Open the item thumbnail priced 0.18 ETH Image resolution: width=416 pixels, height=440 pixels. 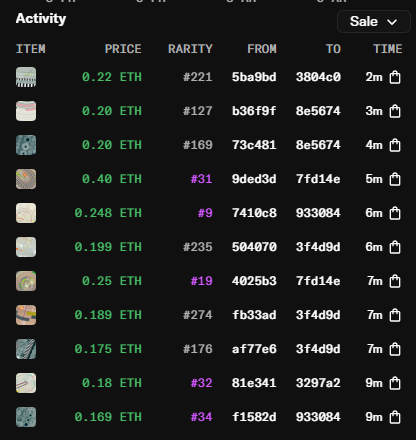(26, 383)
